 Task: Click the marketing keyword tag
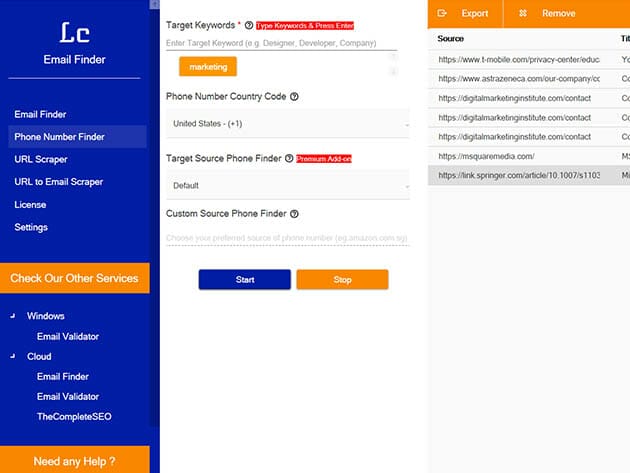click(x=207, y=67)
